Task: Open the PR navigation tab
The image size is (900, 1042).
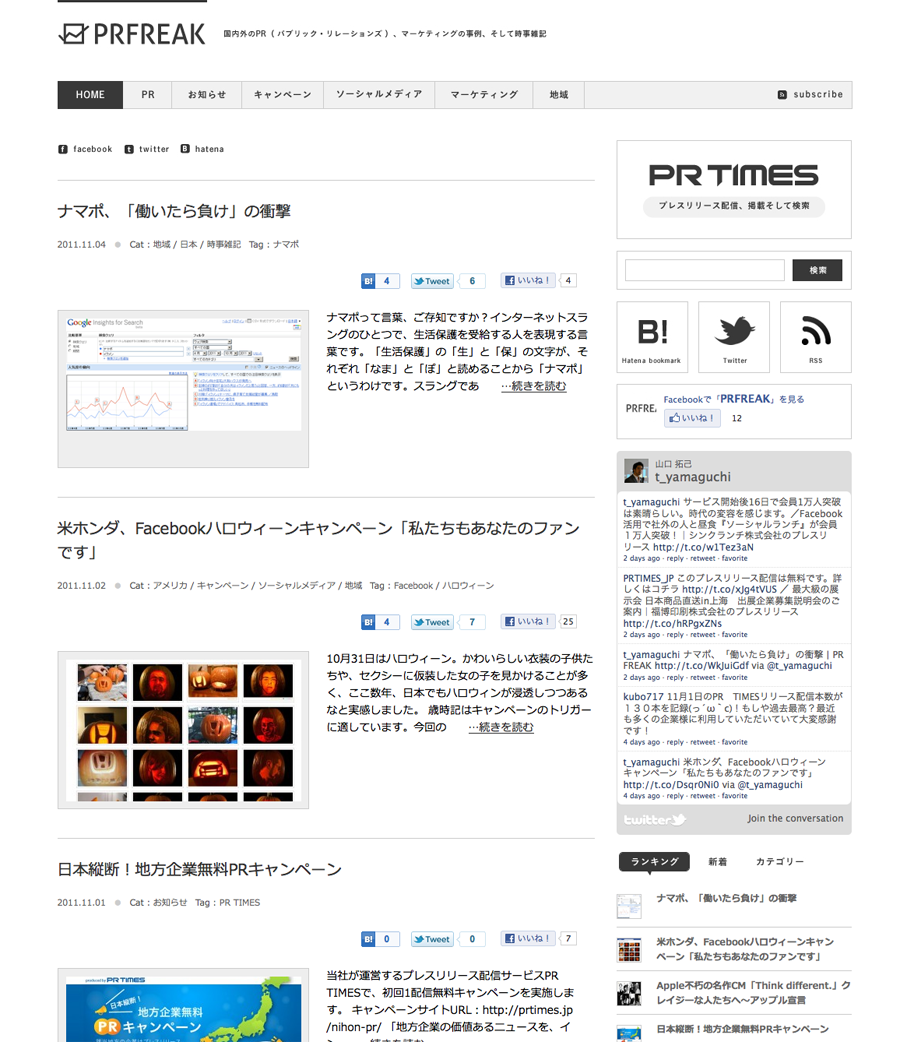Action: pyautogui.click(x=148, y=95)
